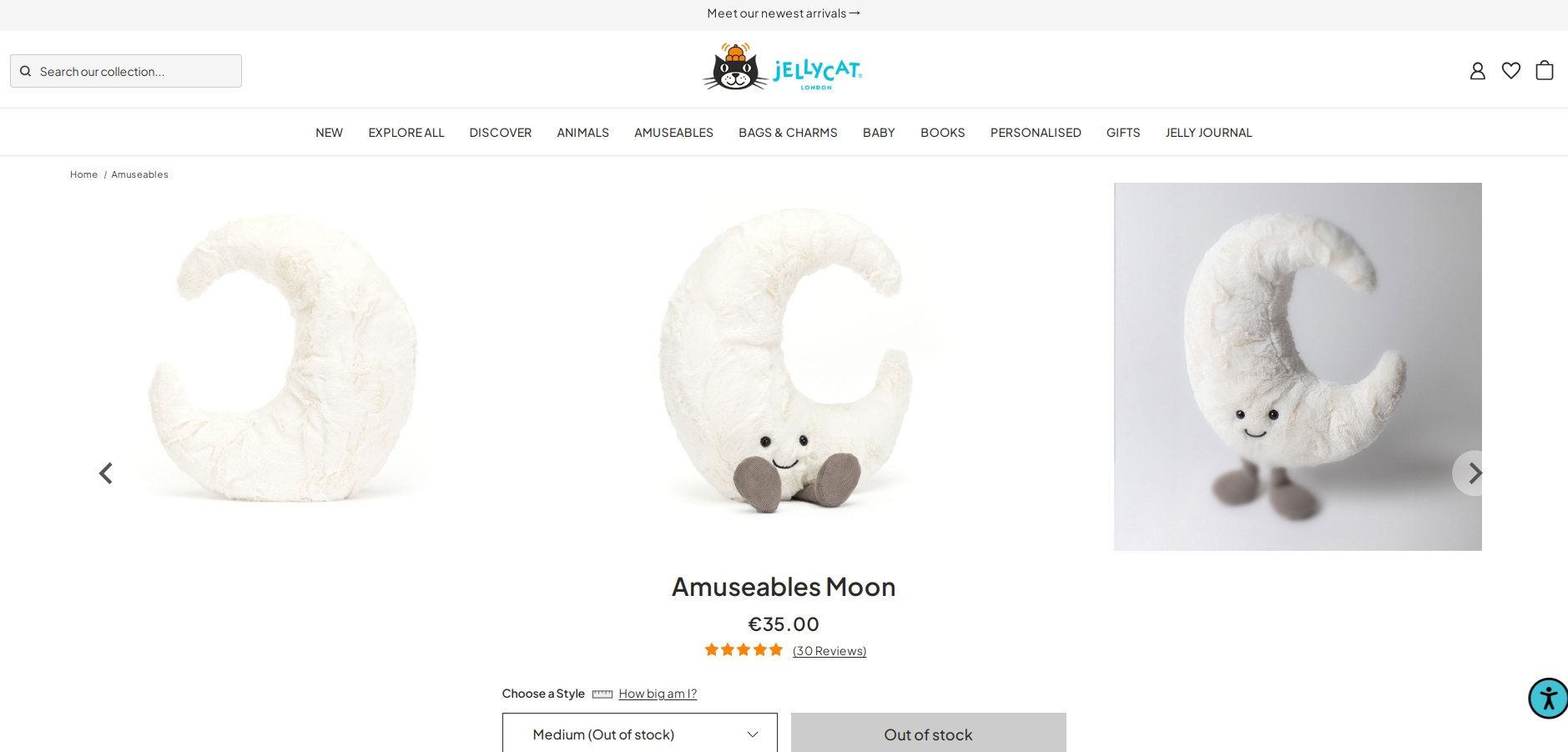Open the wishlist heart icon
The height and width of the screenshot is (752, 1568).
tap(1510, 71)
